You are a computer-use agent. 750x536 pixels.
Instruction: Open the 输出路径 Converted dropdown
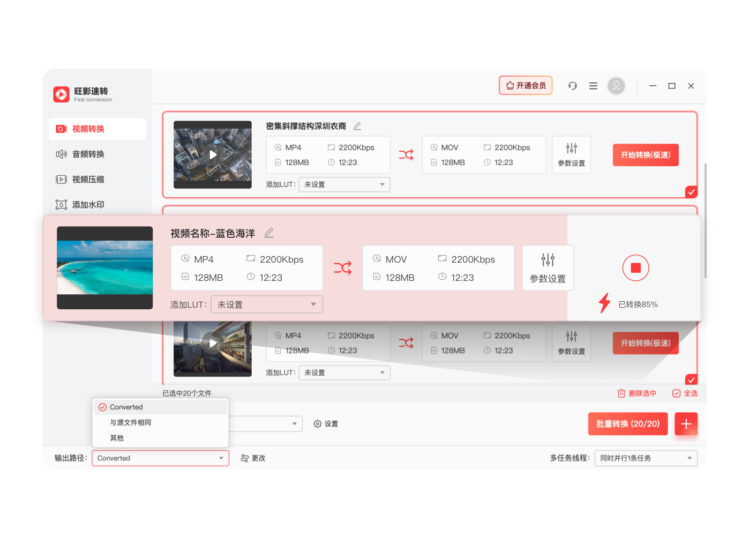point(161,458)
